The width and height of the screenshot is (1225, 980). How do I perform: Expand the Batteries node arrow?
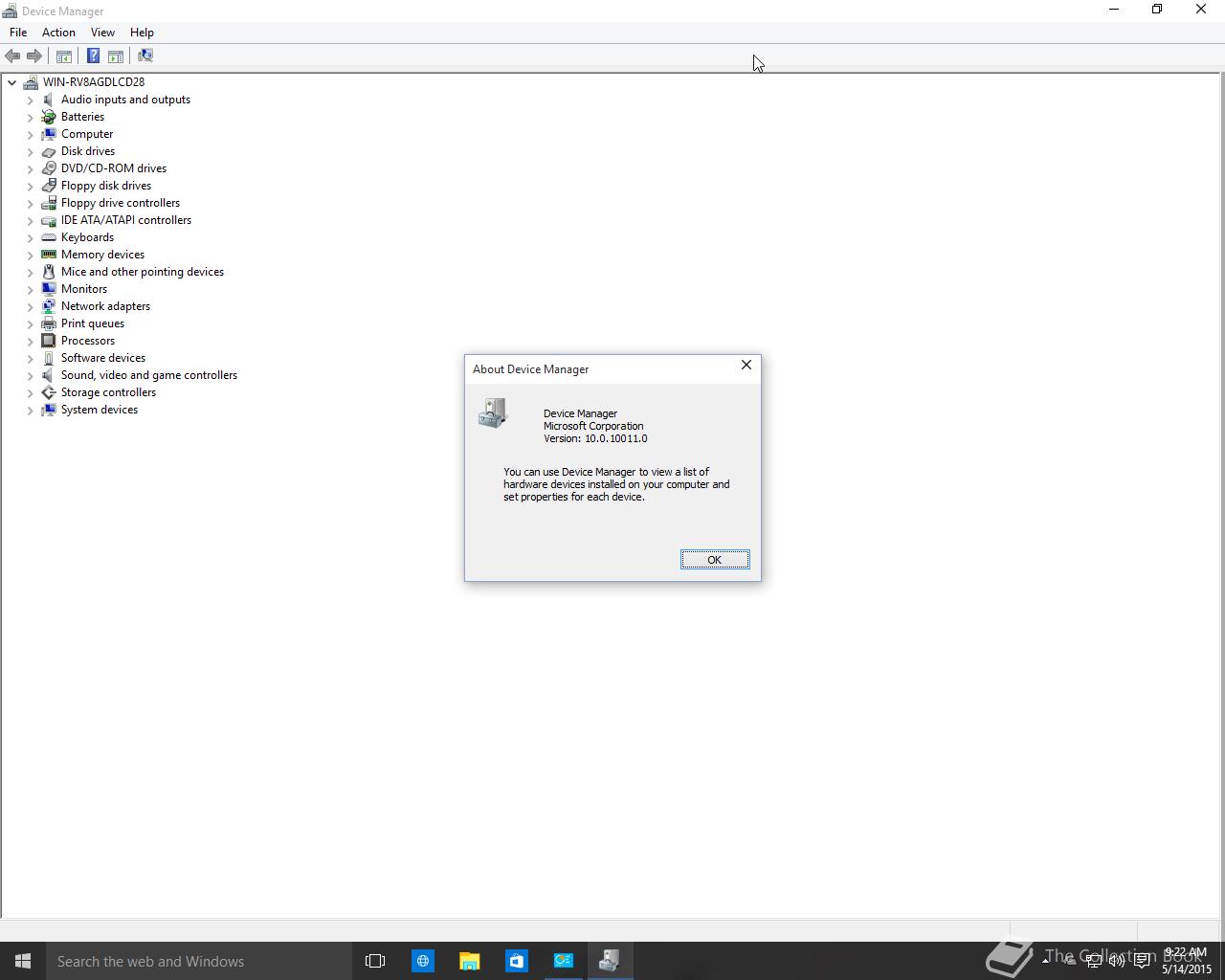point(30,117)
